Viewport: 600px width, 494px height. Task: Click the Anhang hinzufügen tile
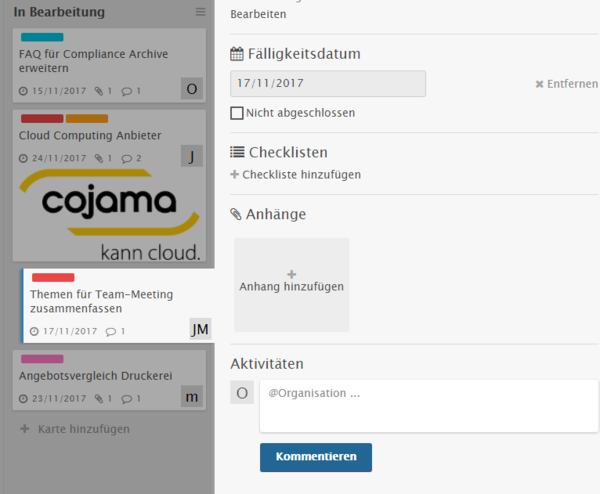(292, 285)
